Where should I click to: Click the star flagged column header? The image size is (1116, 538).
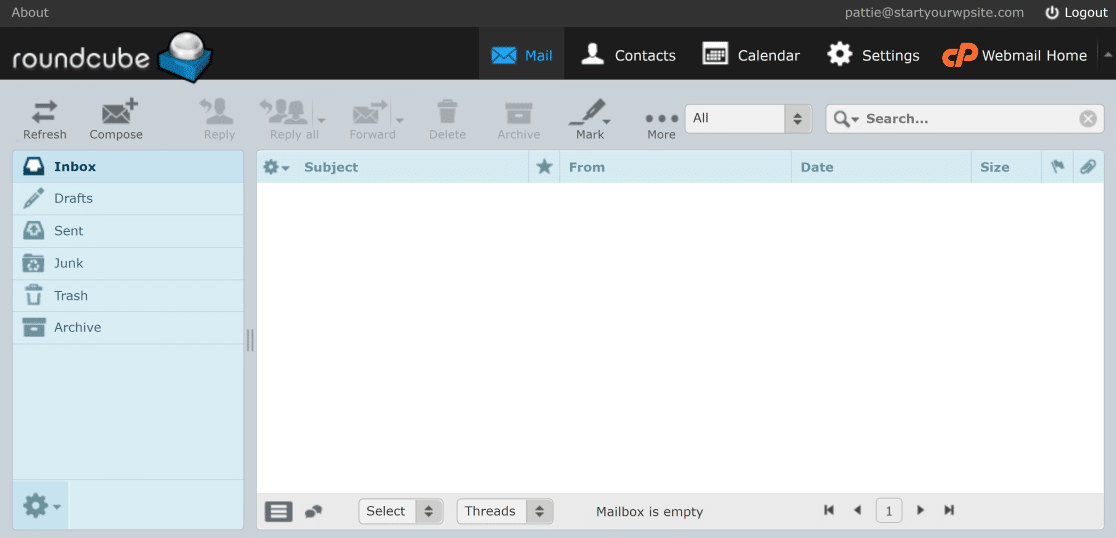[544, 167]
